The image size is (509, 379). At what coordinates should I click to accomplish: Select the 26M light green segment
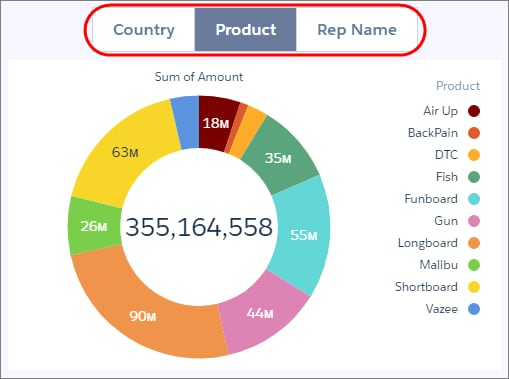(94, 226)
